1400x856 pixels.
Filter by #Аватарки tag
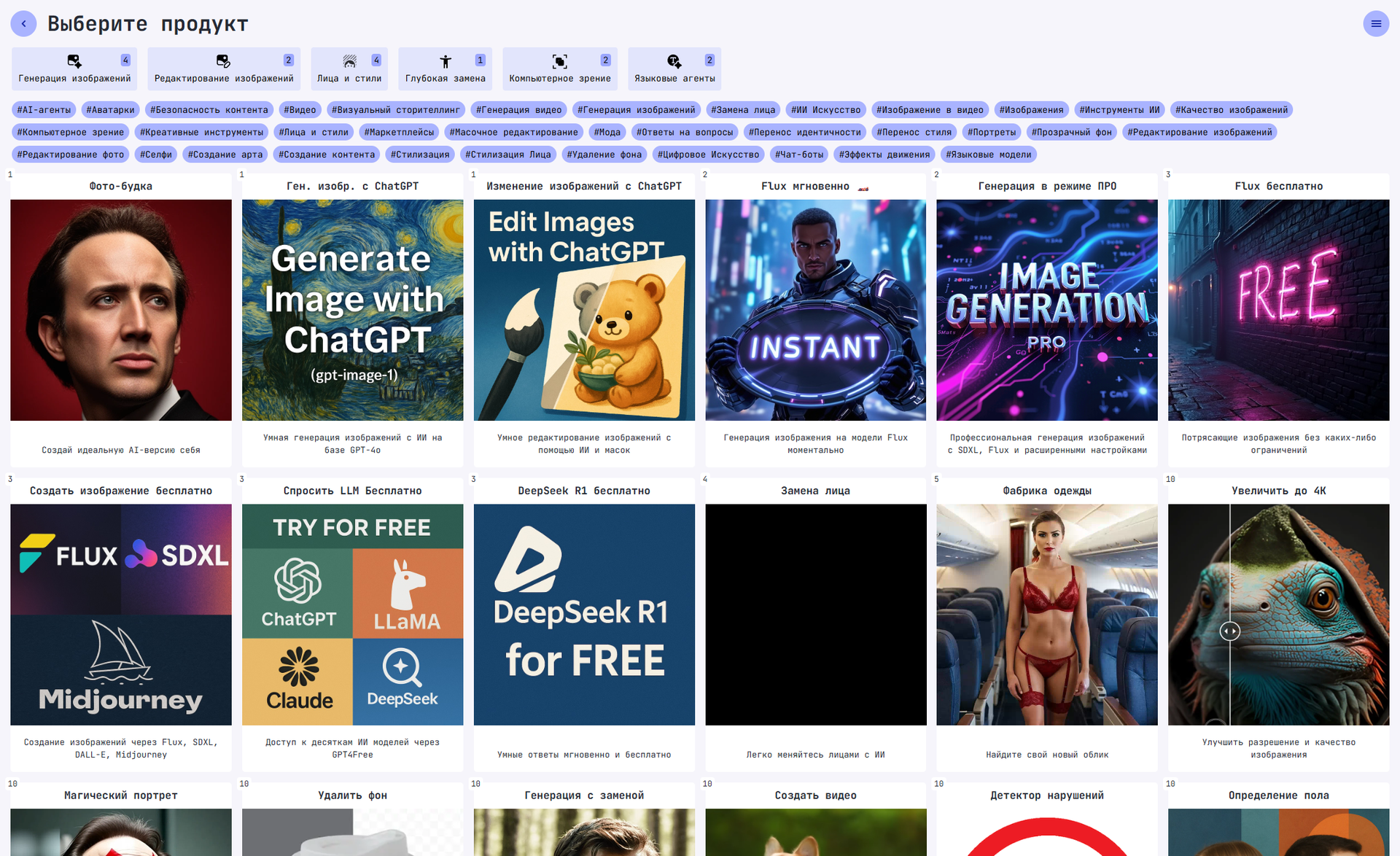[111, 110]
